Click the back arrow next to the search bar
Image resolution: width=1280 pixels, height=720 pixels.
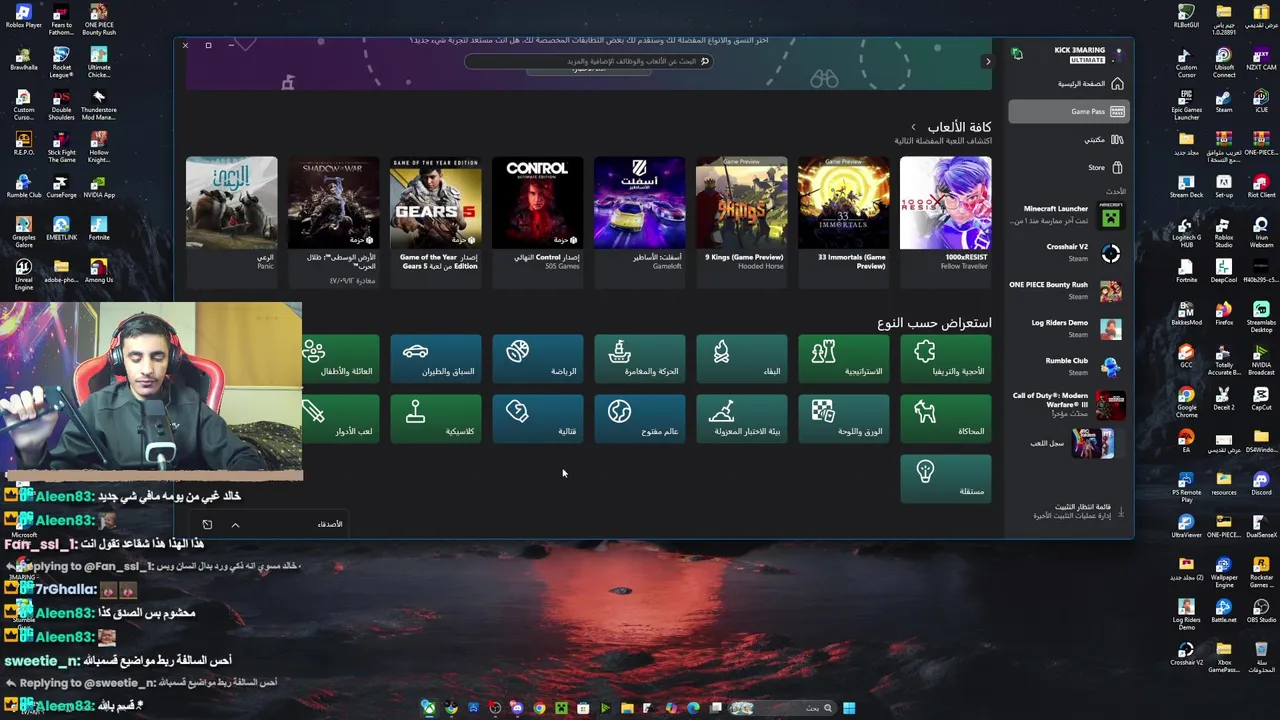(x=988, y=61)
